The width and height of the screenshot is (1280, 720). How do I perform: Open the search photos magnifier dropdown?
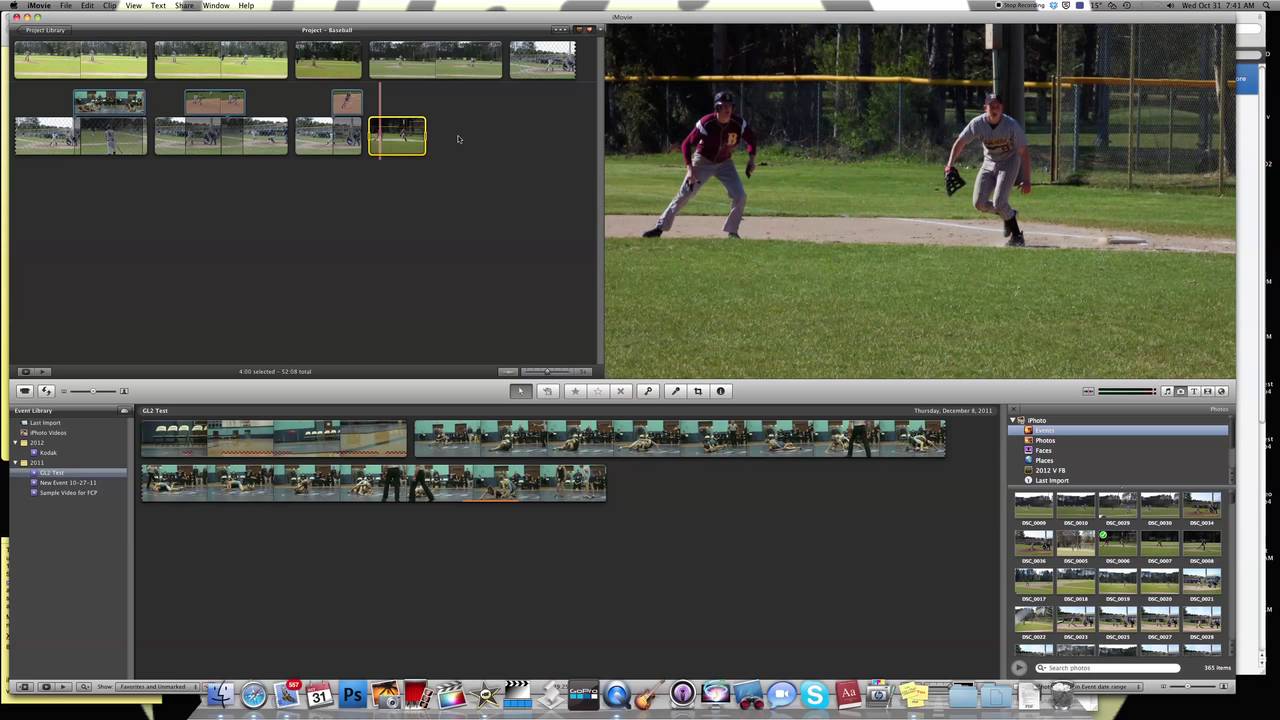(x=1042, y=668)
